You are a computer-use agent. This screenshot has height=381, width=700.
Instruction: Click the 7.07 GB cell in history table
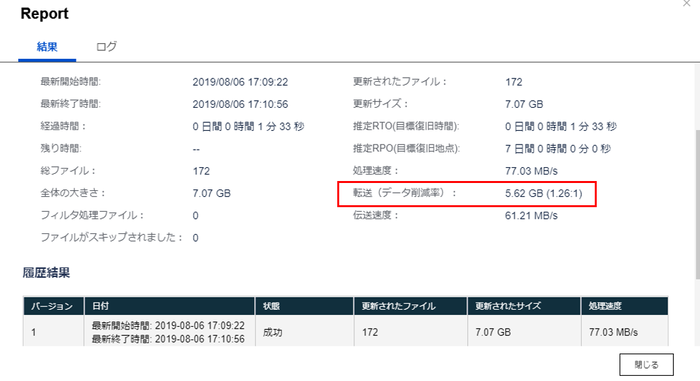tap(493, 332)
